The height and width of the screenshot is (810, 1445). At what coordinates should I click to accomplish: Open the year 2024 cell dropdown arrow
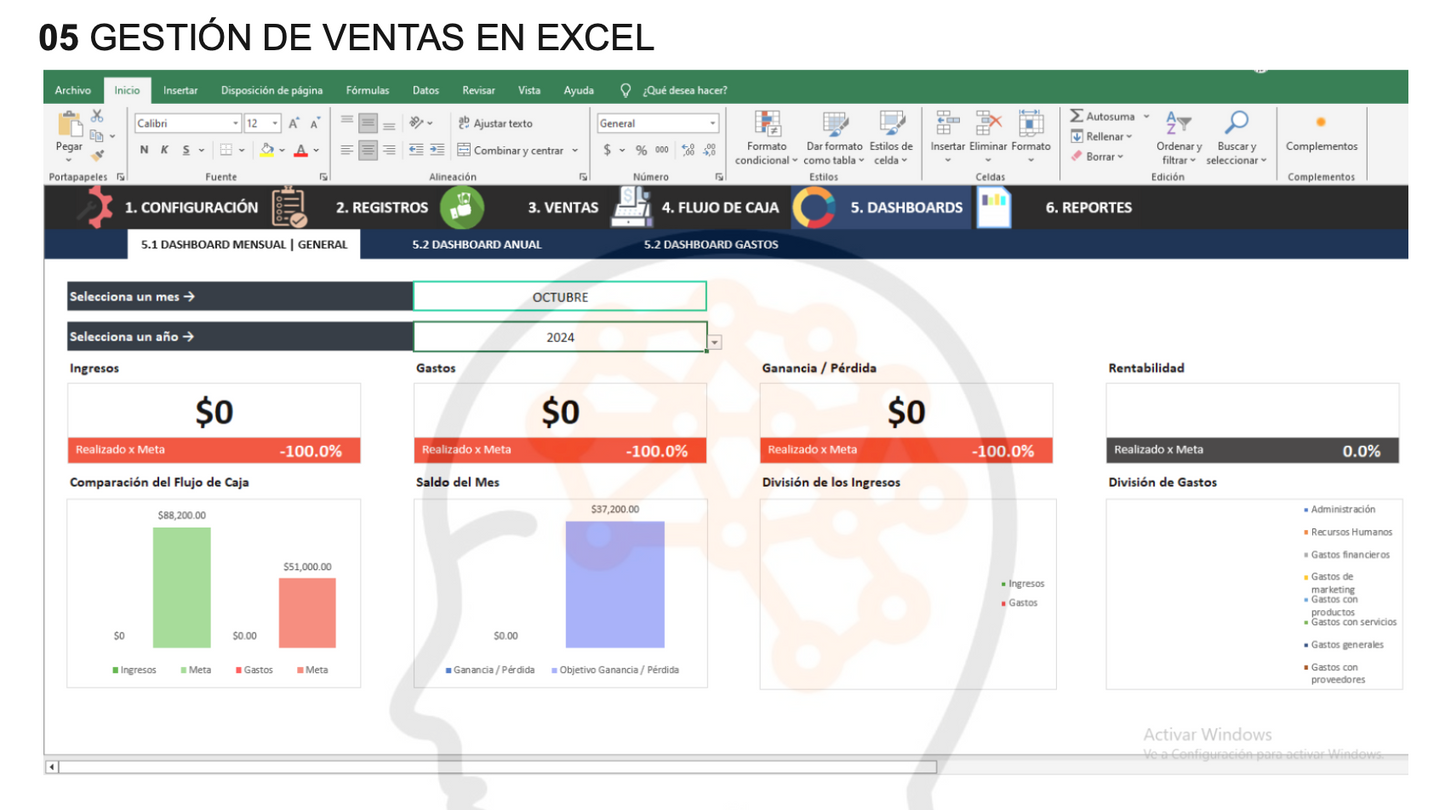[715, 342]
